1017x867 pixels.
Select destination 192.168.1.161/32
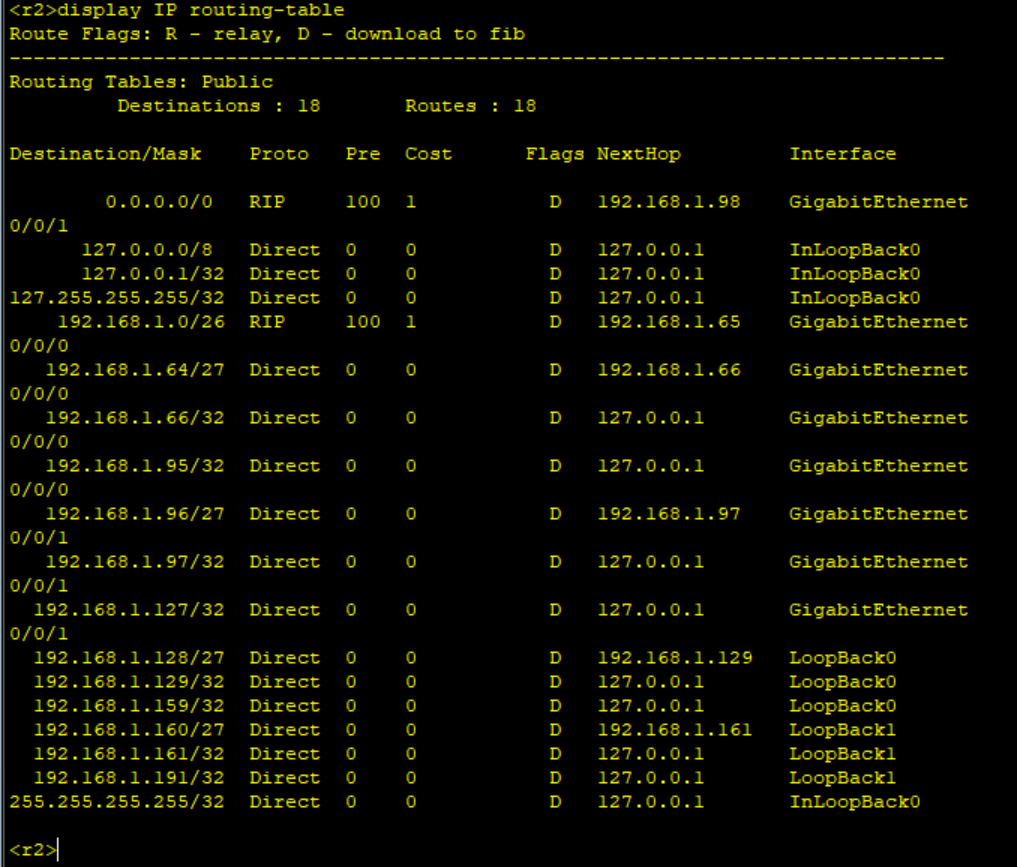[x=129, y=754]
